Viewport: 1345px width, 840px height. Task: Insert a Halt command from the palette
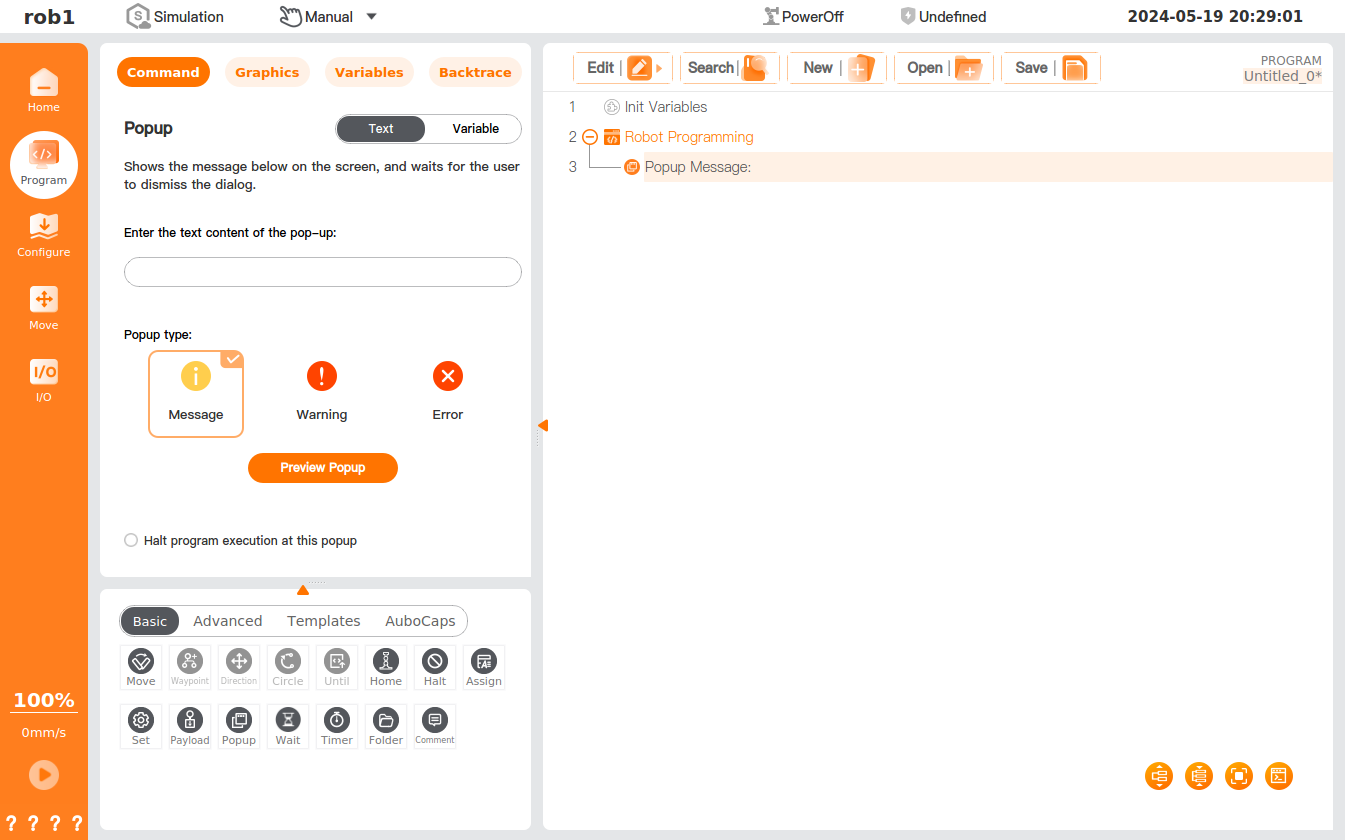click(x=435, y=666)
